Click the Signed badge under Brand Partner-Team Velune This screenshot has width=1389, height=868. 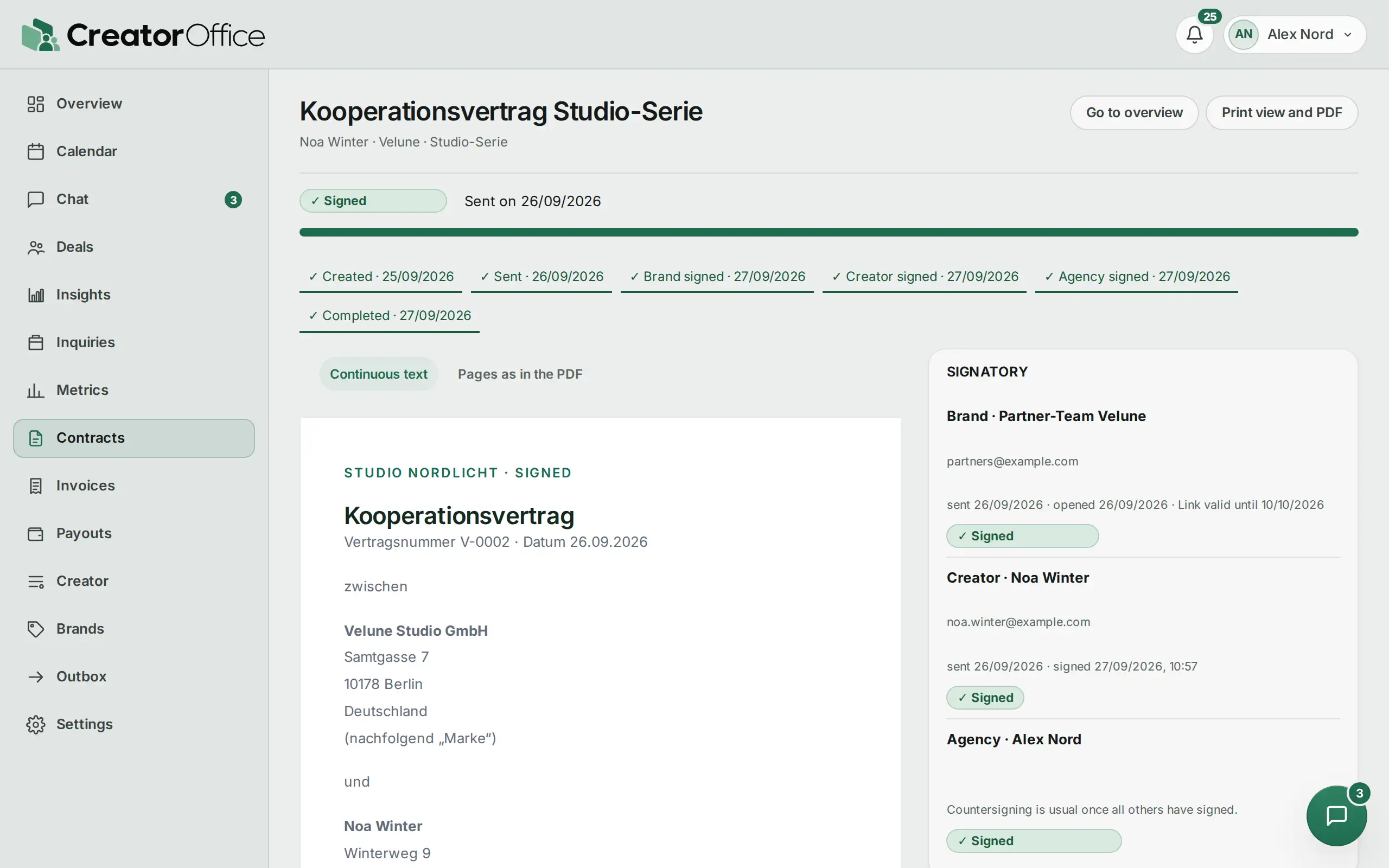[1022, 536]
